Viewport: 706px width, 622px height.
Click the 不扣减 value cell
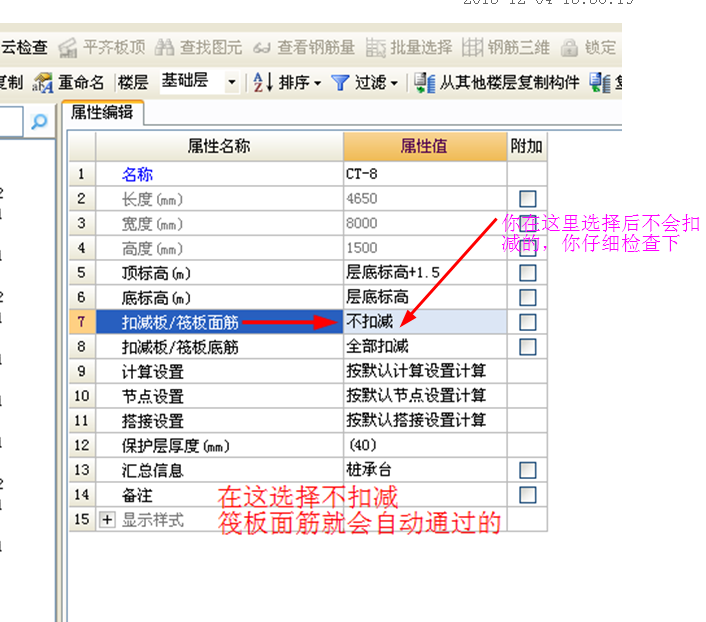[425, 322]
